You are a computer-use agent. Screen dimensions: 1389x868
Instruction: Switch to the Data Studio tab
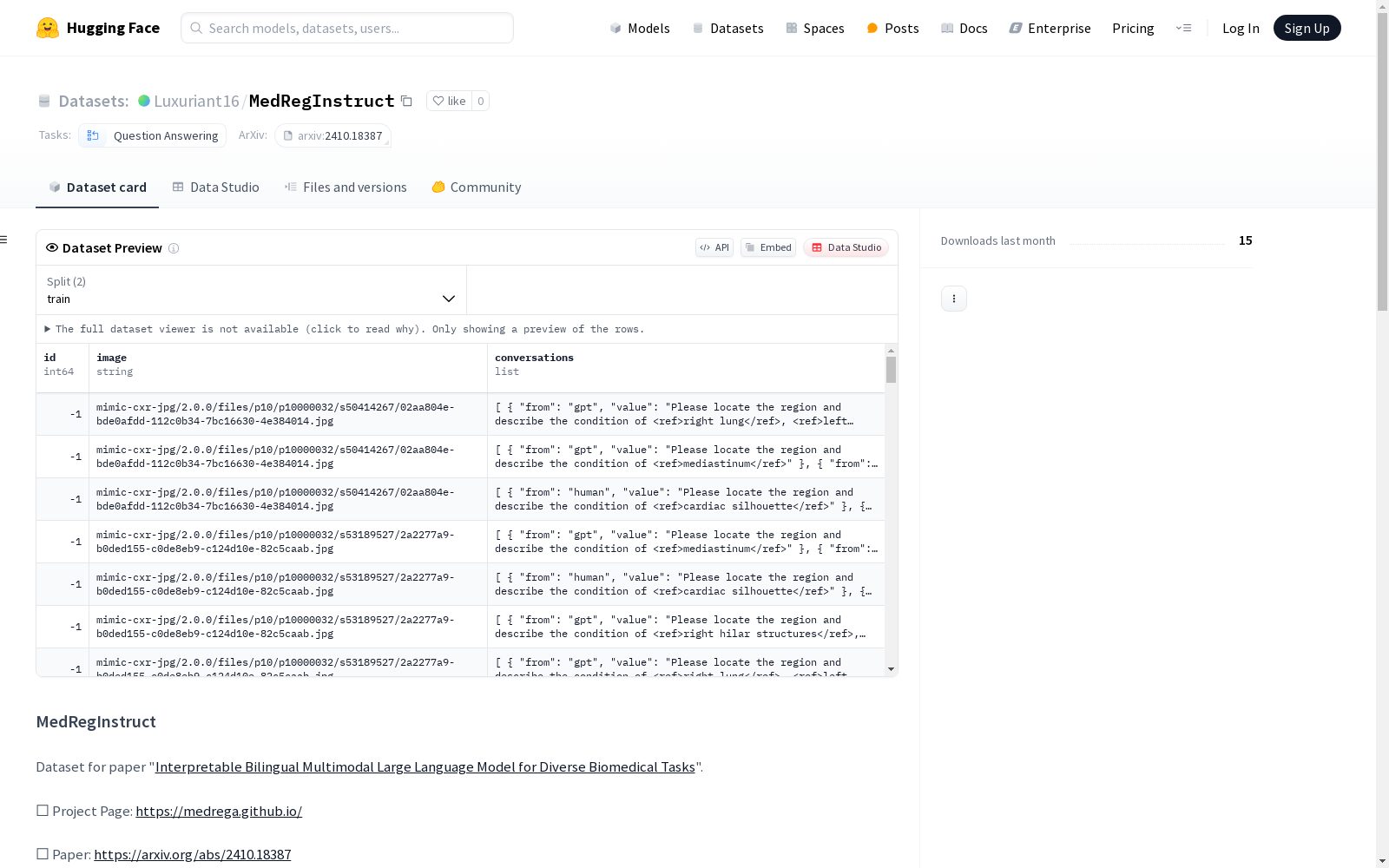point(215,187)
